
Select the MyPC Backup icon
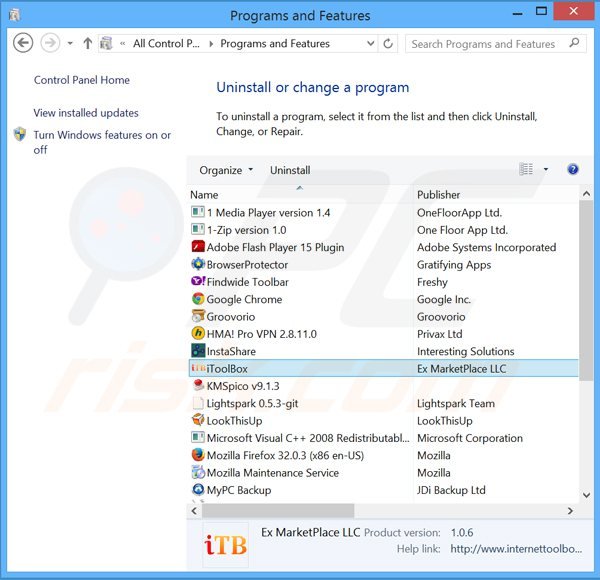[x=198, y=489]
